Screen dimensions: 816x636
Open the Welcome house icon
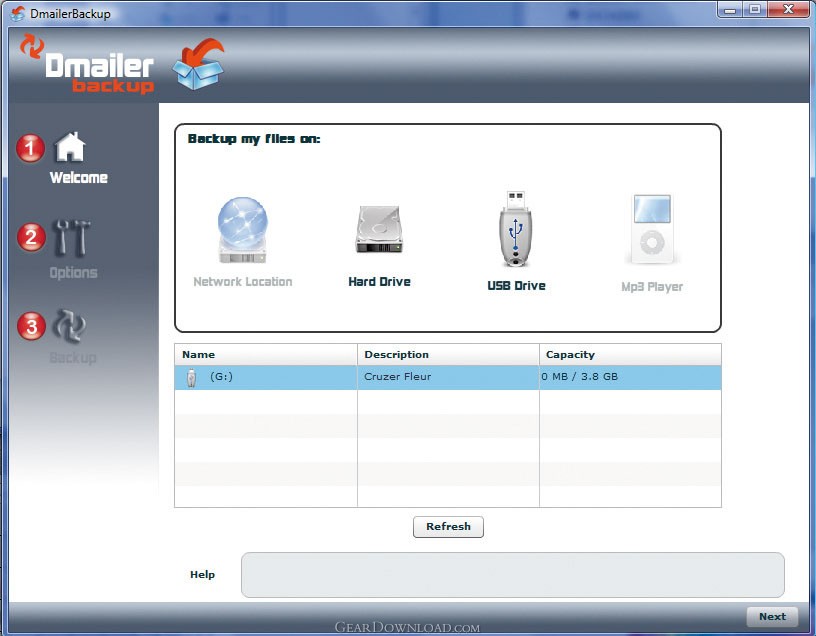click(70, 147)
